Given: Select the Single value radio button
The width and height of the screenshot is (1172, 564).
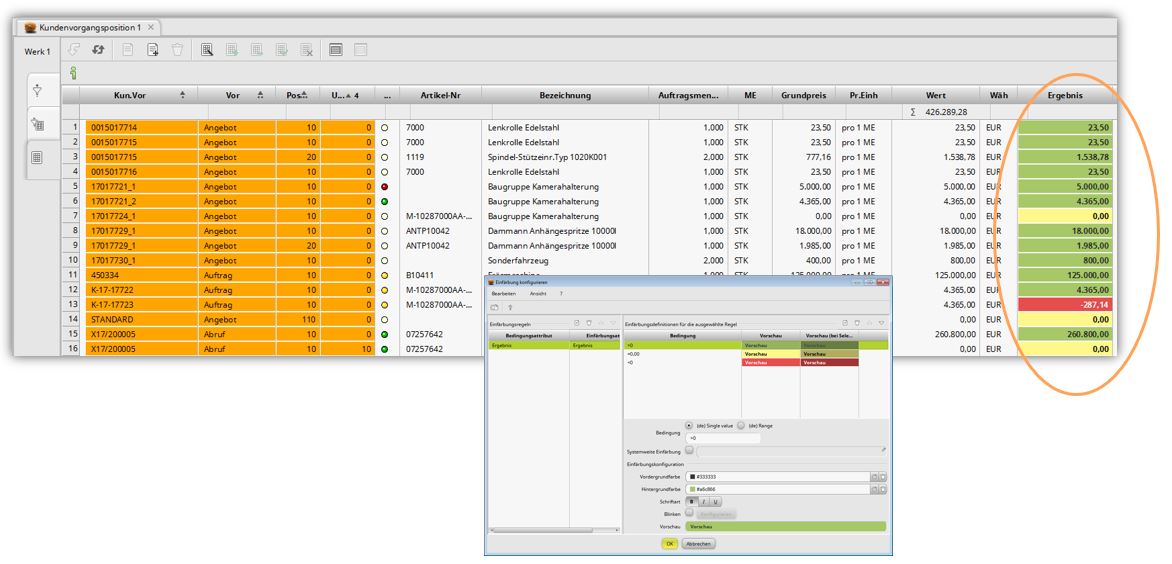Looking at the screenshot, I should (689, 425).
